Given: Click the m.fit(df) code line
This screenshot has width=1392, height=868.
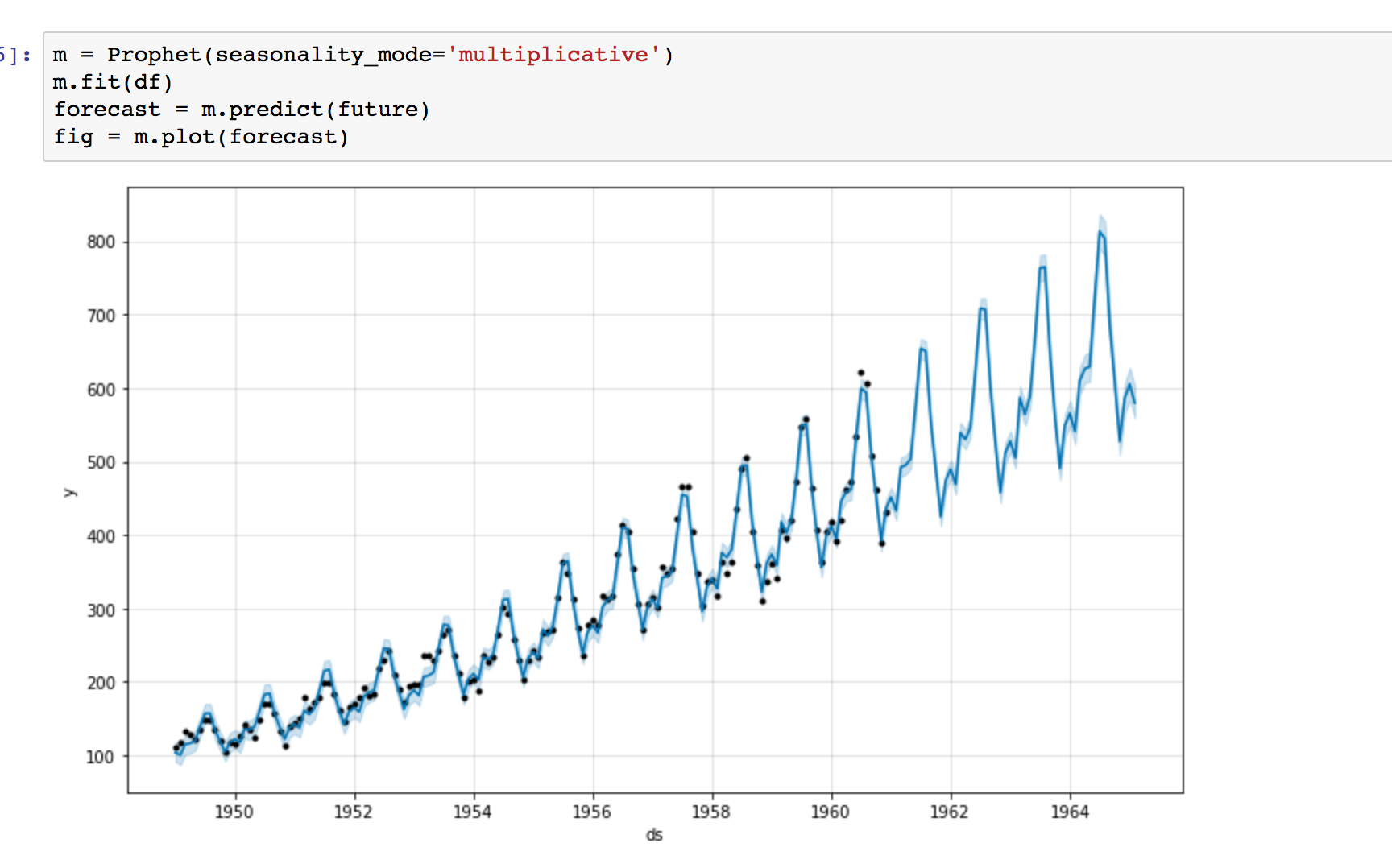Looking at the screenshot, I should tap(113, 82).
